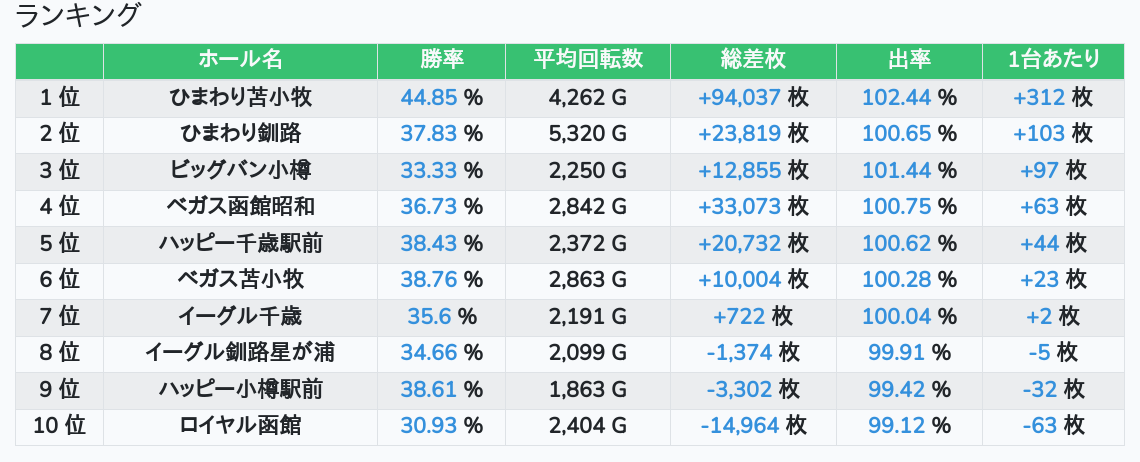
Task: Select the 102.44 payout rate value
Action: pos(896,97)
